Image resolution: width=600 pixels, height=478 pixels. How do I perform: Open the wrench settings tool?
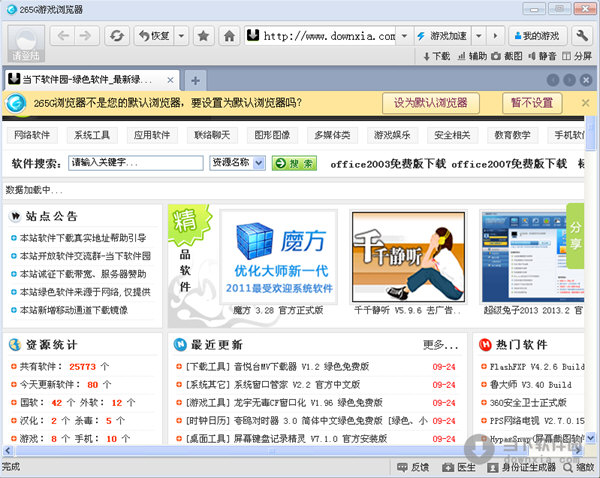pyautogui.click(x=582, y=36)
